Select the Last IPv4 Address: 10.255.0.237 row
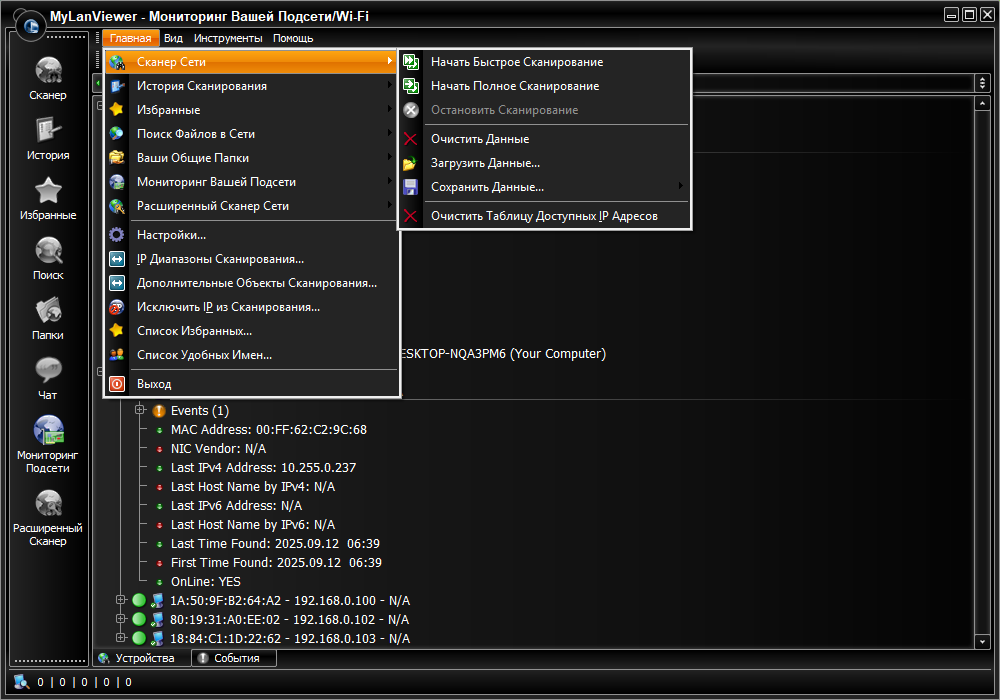1000x700 pixels. coord(263,467)
